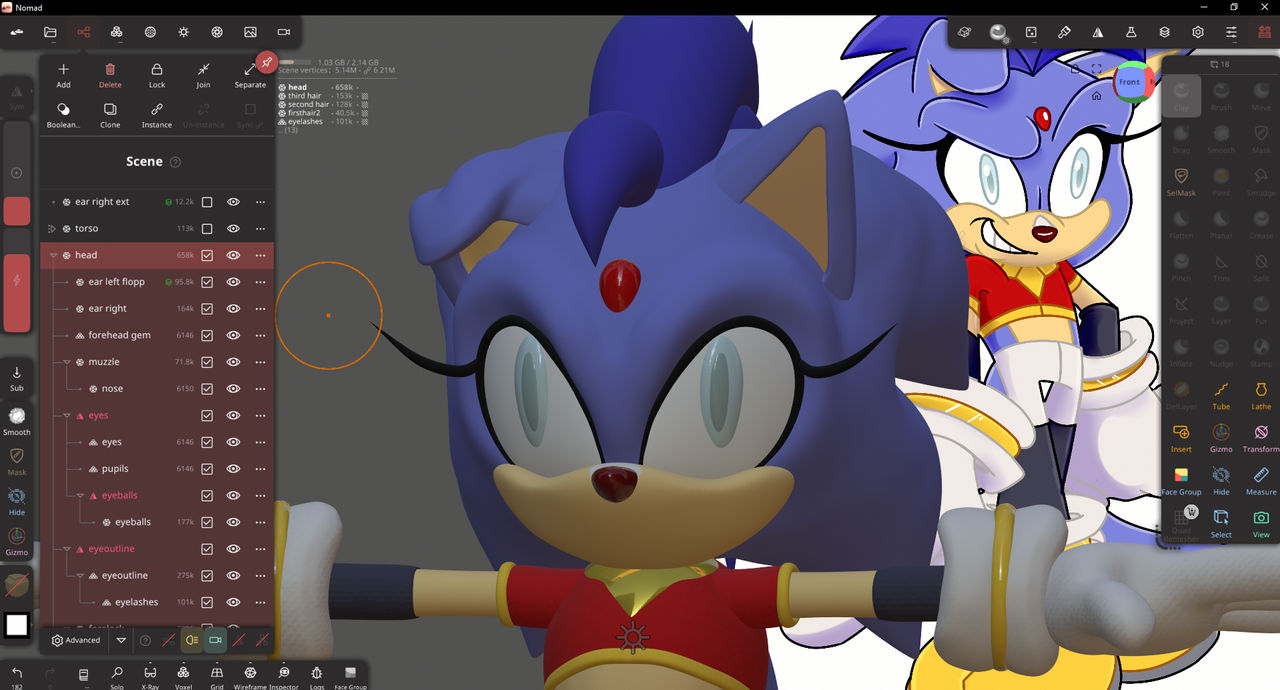Click the red pin panel icon
The height and width of the screenshot is (690, 1280).
click(x=266, y=63)
